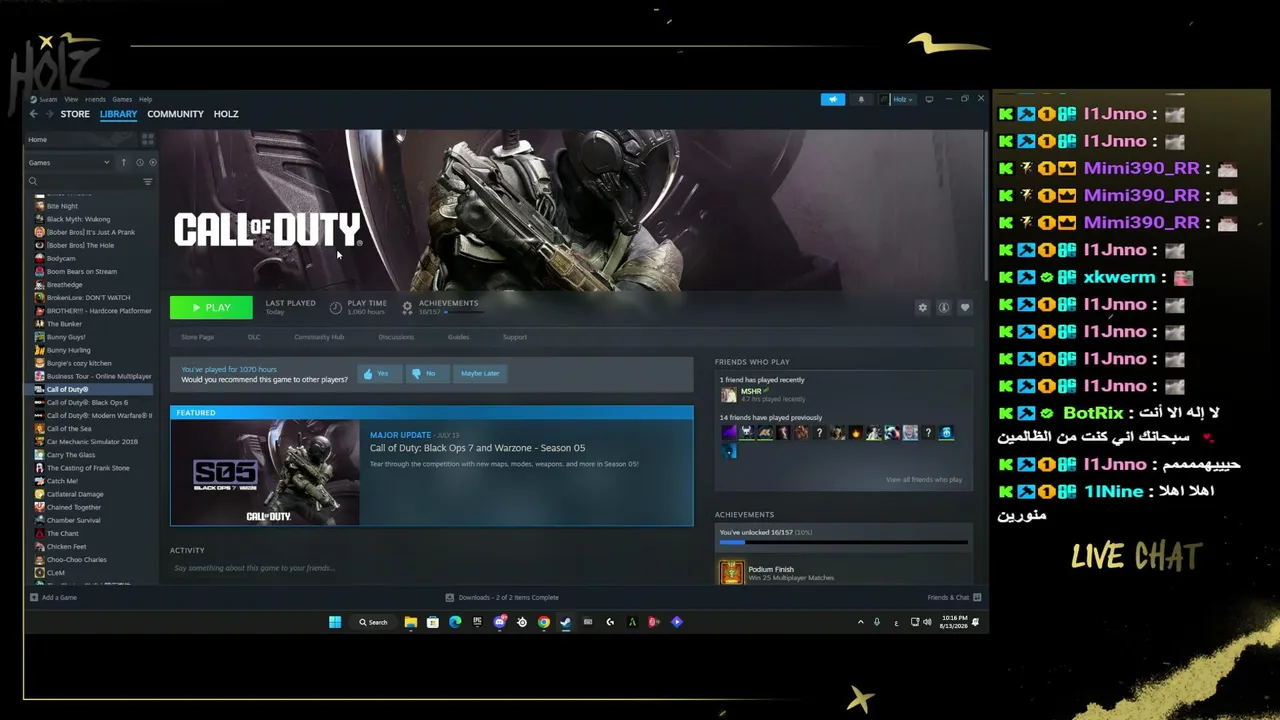View all friends who play link
This screenshot has width=1280, height=720.
tap(924, 480)
